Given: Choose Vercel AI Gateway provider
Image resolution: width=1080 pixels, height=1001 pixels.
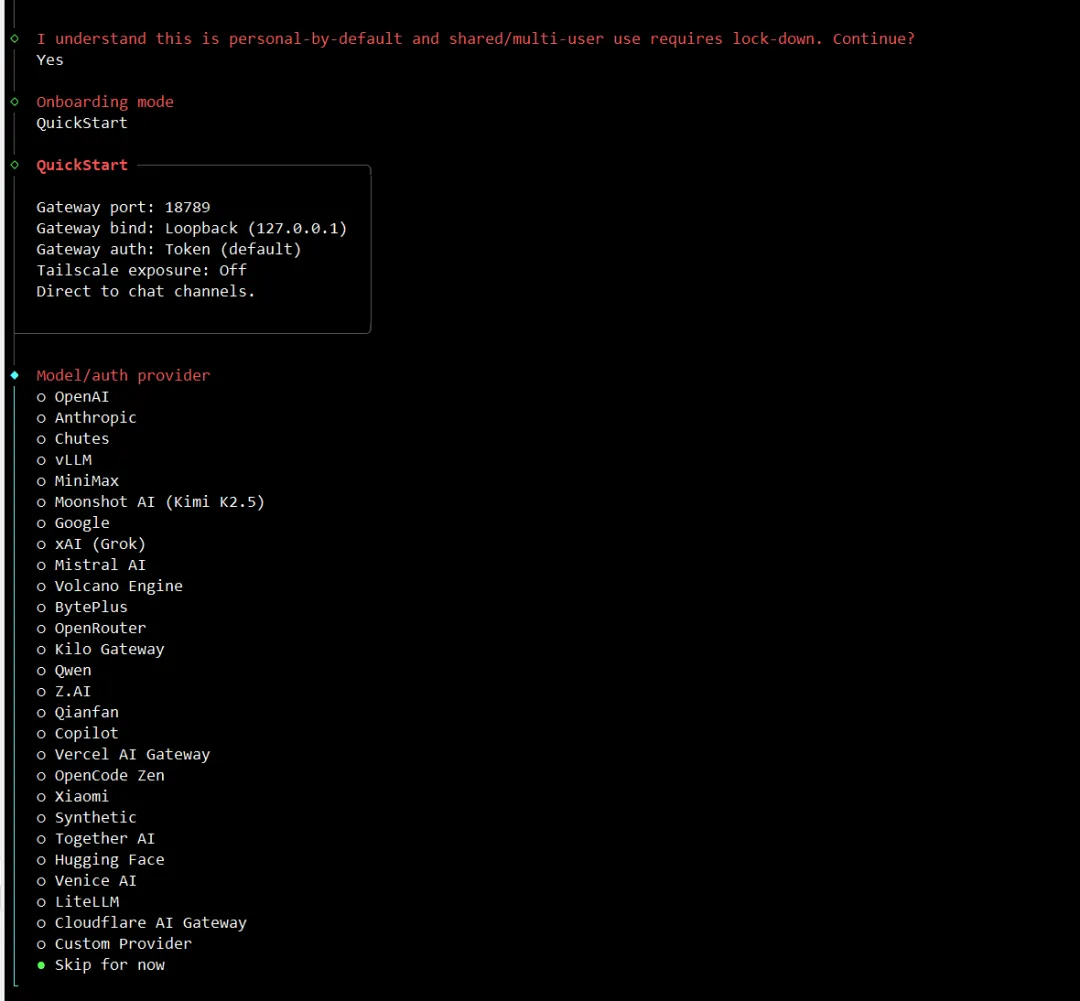Looking at the screenshot, I should pyautogui.click(x=123, y=754).
